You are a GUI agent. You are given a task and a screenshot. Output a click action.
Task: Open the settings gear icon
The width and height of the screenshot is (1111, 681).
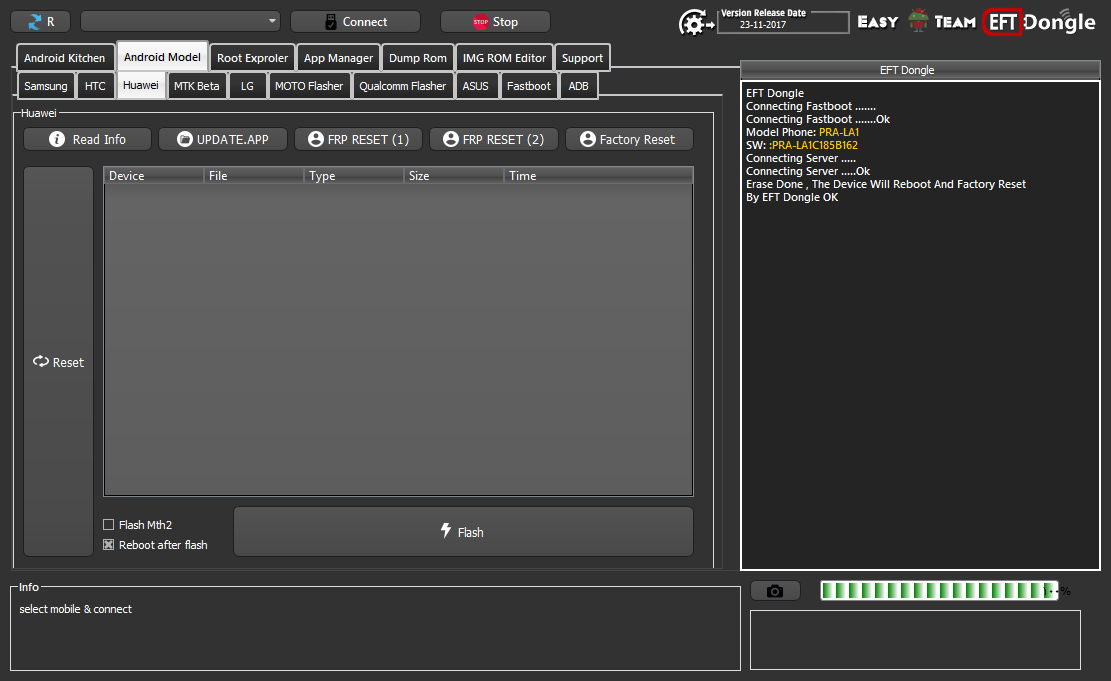[695, 23]
